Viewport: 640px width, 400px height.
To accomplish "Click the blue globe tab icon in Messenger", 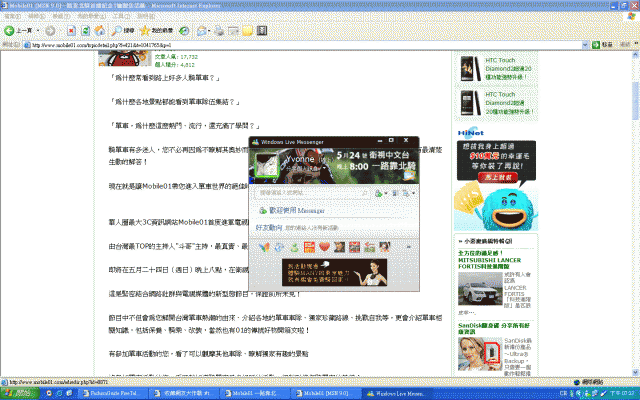I will 279,247.
